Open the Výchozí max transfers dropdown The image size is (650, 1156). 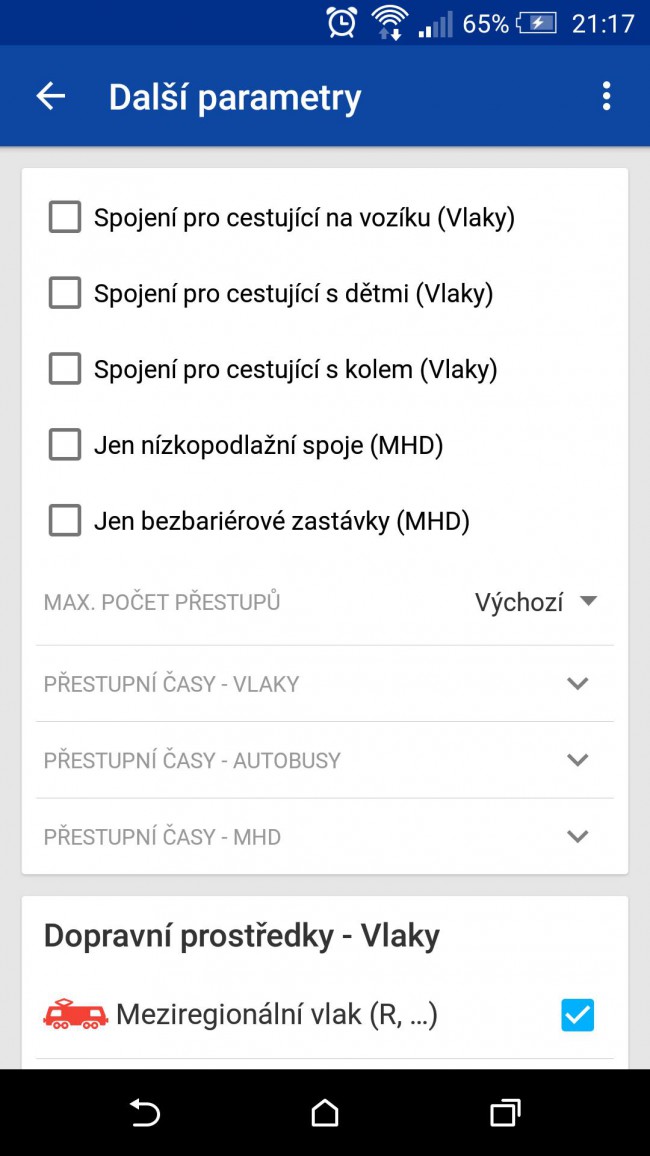pos(536,602)
